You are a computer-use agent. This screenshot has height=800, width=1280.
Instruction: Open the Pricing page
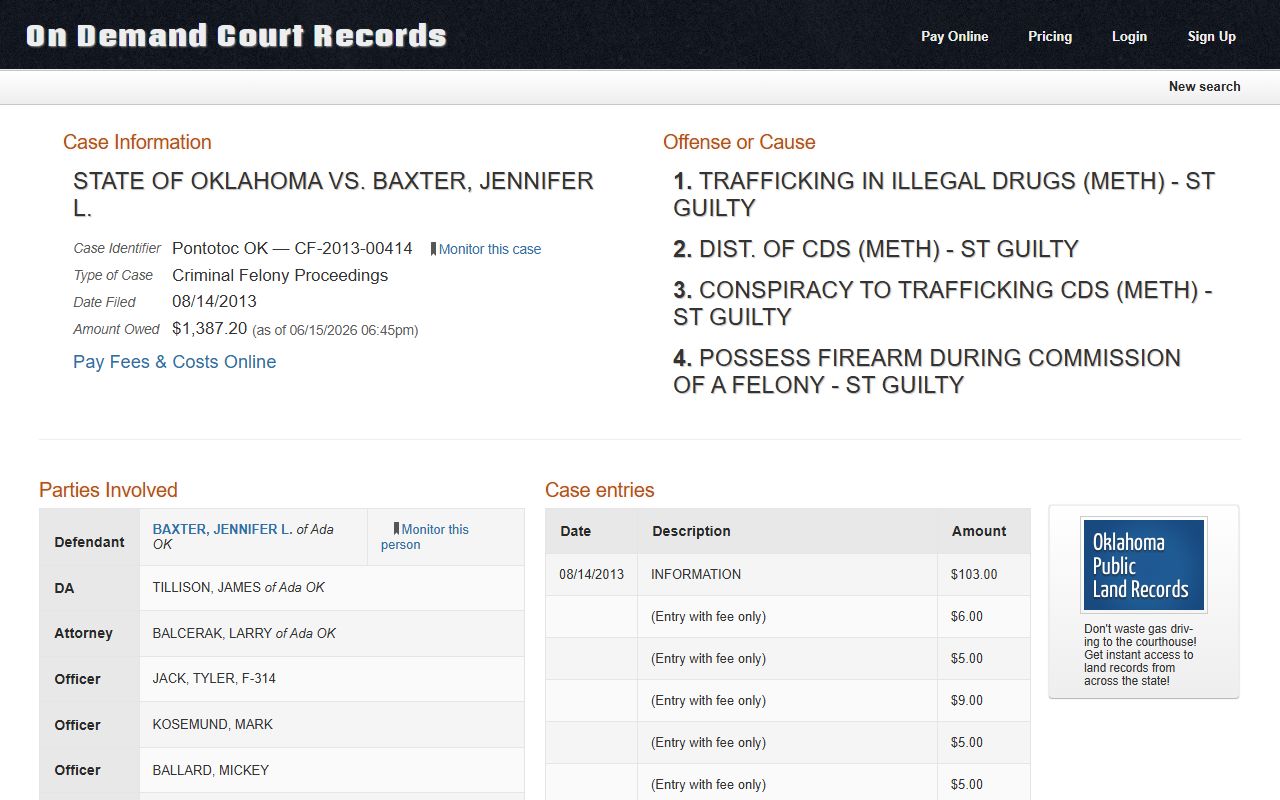coord(1050,36)
